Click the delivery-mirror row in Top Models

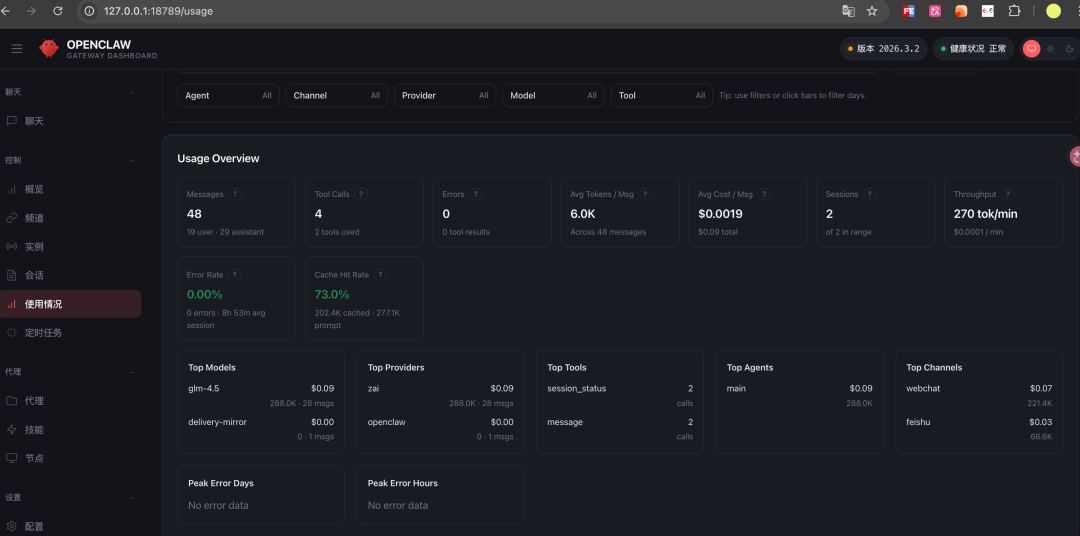261,429
